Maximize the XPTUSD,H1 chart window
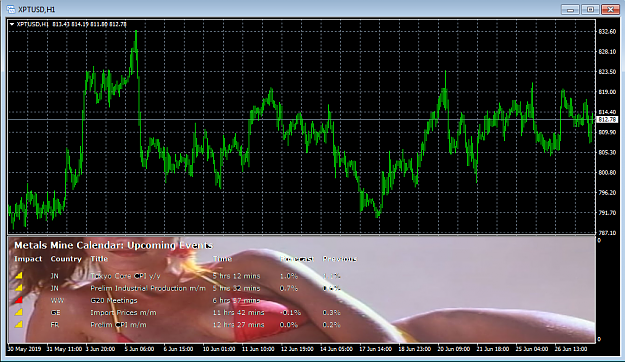The image size is (625, 362). point(590,9)
